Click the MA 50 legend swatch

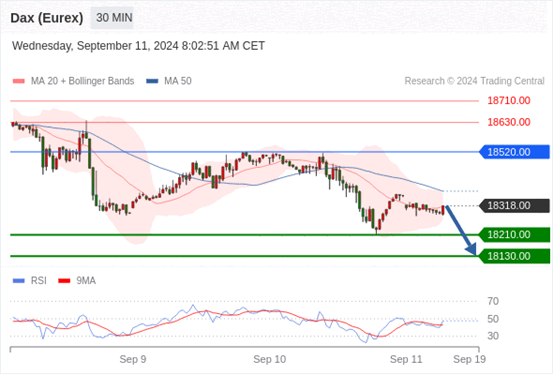[x=152, y=81]
